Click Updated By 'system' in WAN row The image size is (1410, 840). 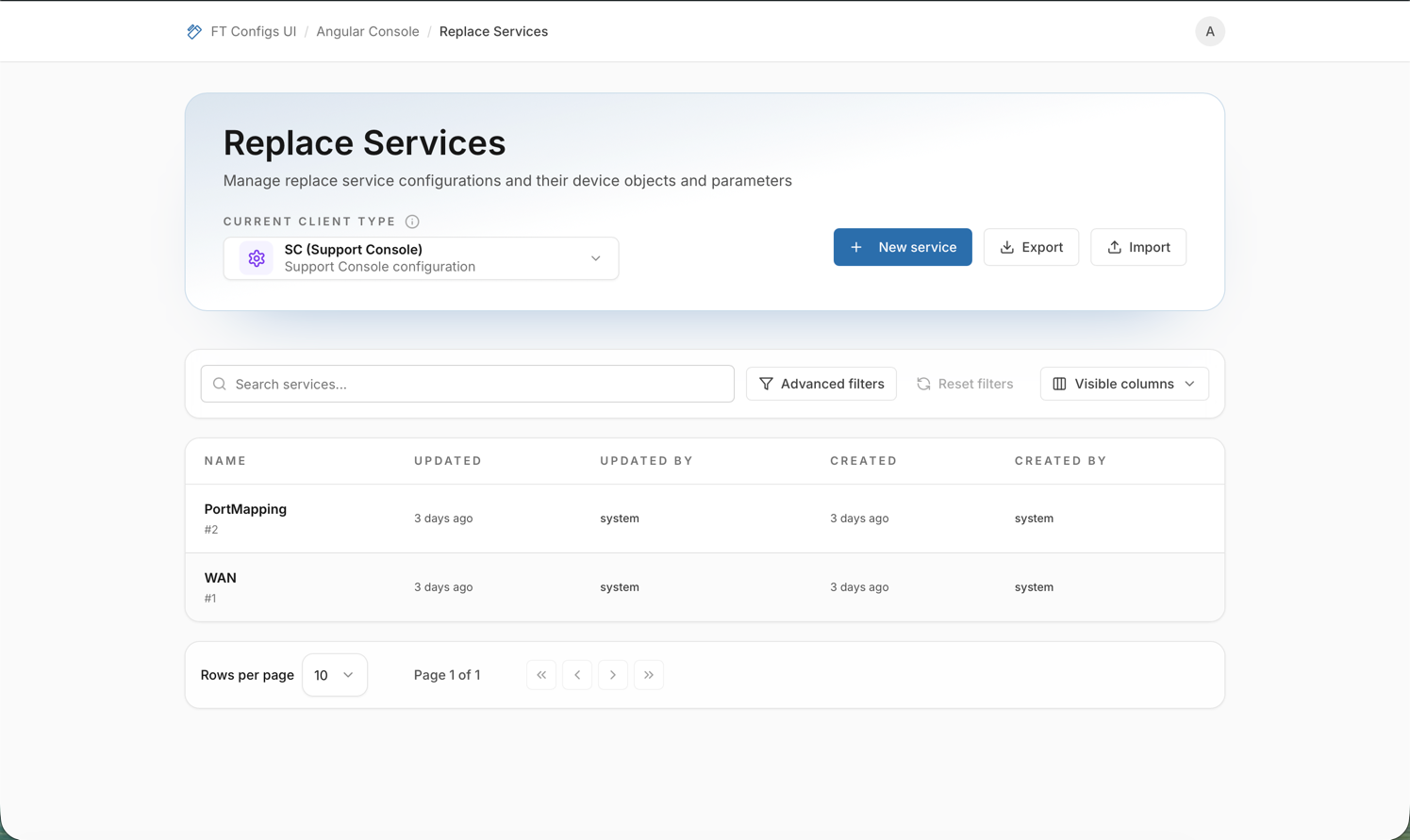620,587
